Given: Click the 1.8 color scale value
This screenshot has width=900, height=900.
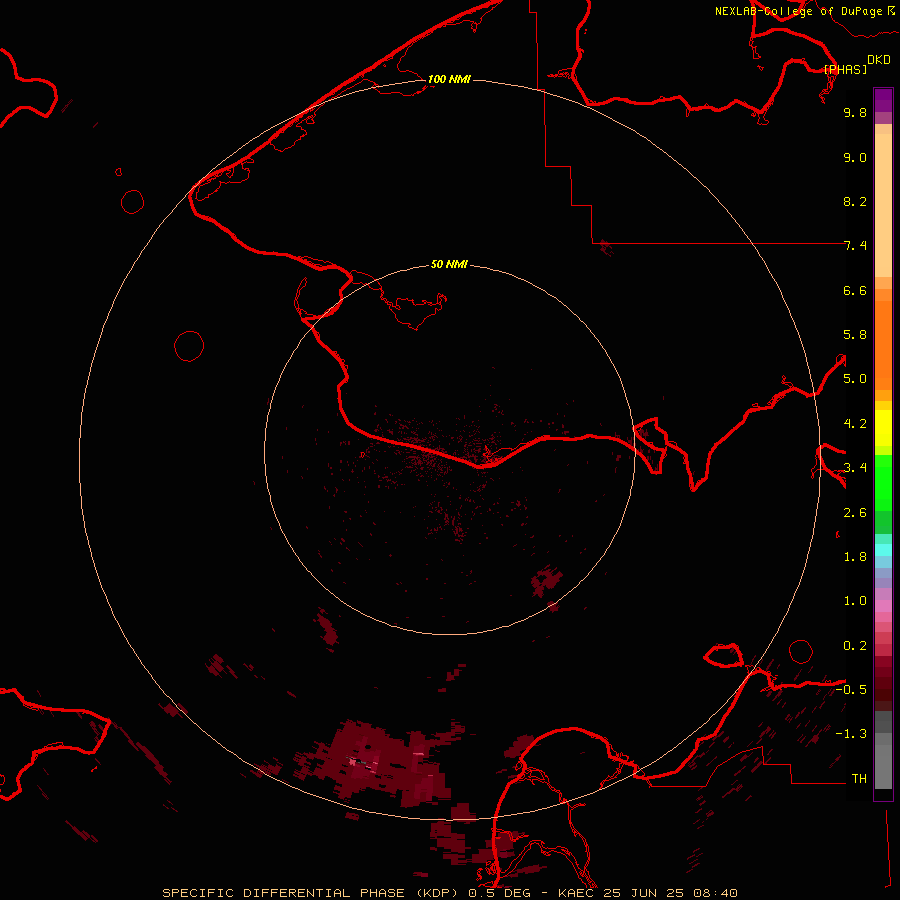Looking at the screenshot, I should (x=855, y=557).
